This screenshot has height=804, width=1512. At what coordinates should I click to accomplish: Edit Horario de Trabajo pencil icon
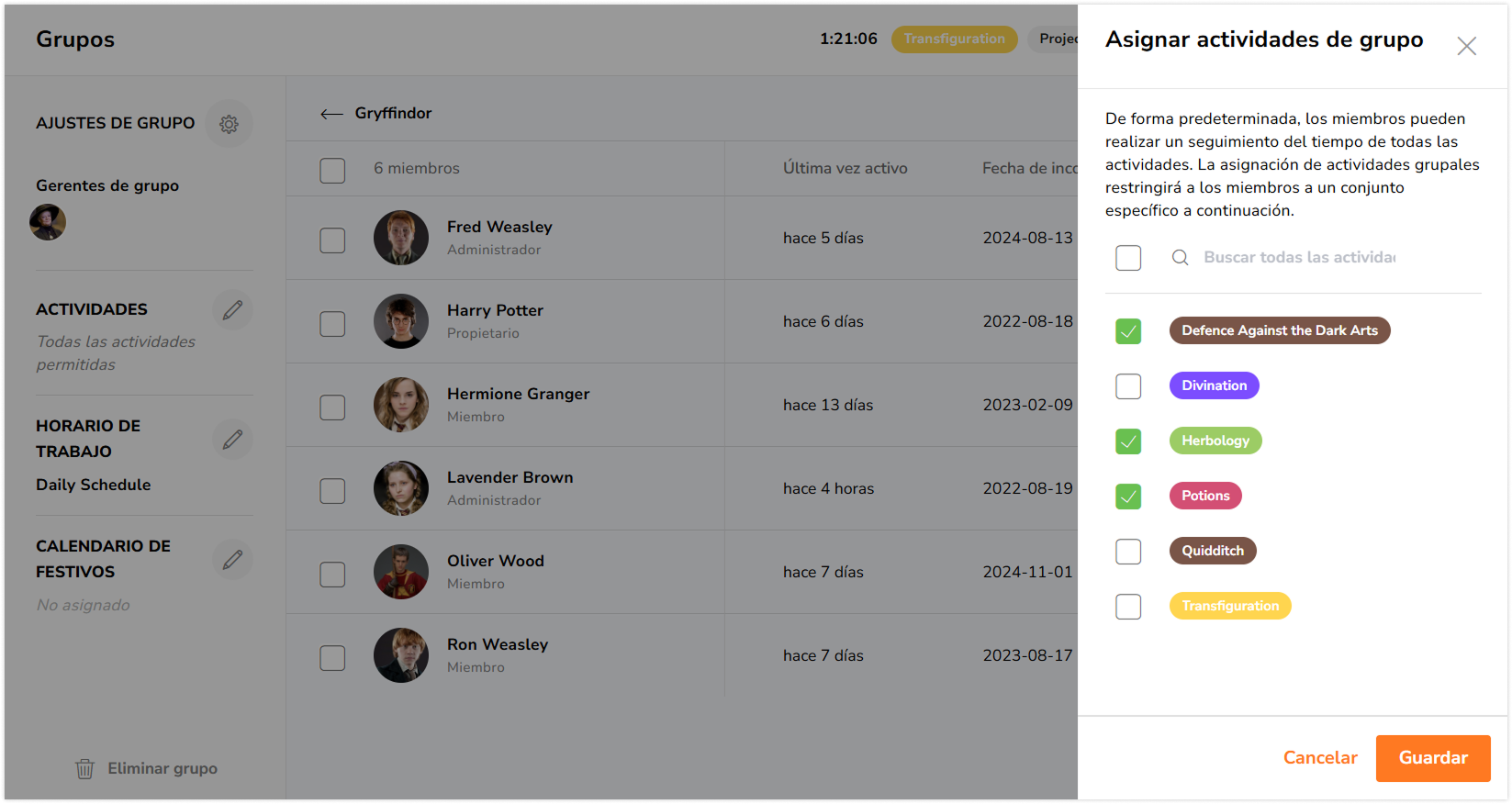tap(232, 440)
